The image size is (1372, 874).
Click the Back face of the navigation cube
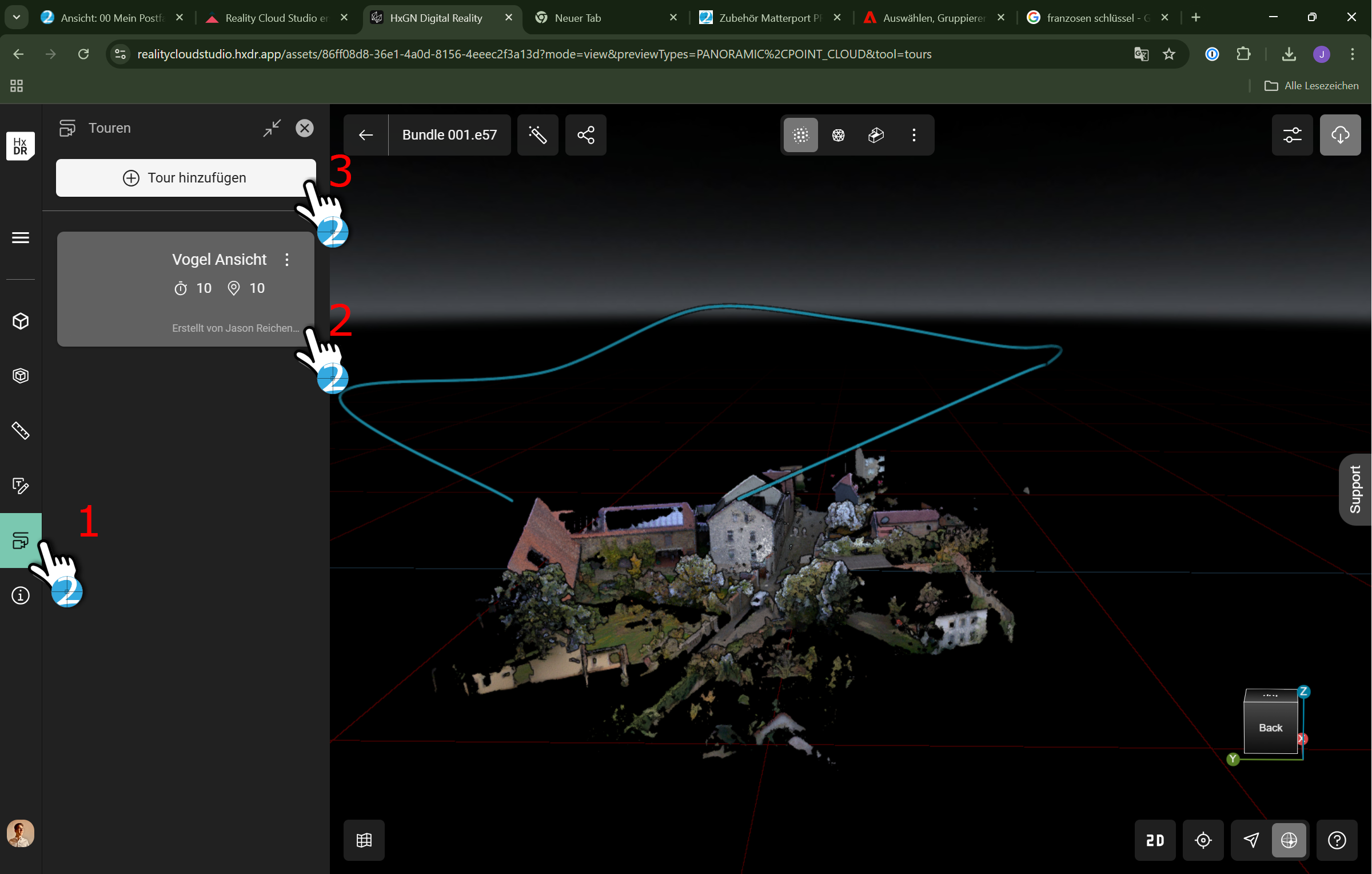point(1271,728)
